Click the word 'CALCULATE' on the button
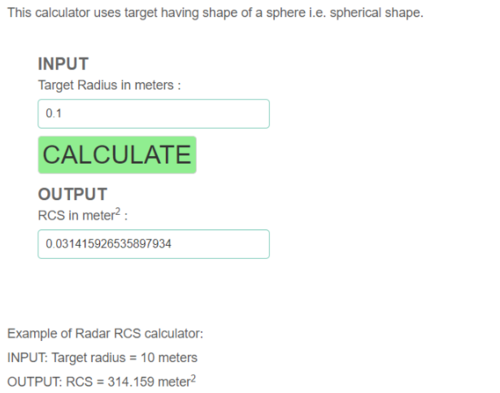Screen dimensions: 500x393 coord(117,155)
